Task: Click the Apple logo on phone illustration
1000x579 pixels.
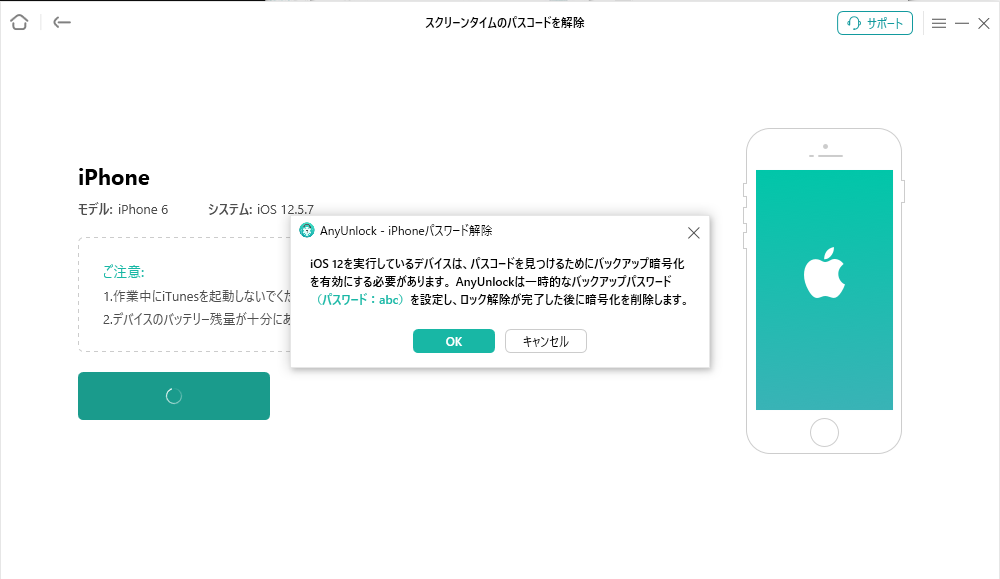Action: [824, 274]
